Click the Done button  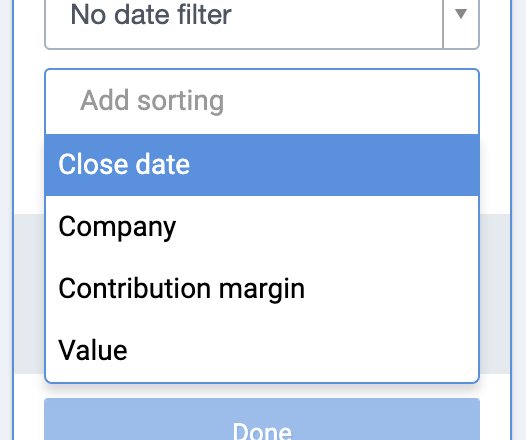click(x=262, y=419)
